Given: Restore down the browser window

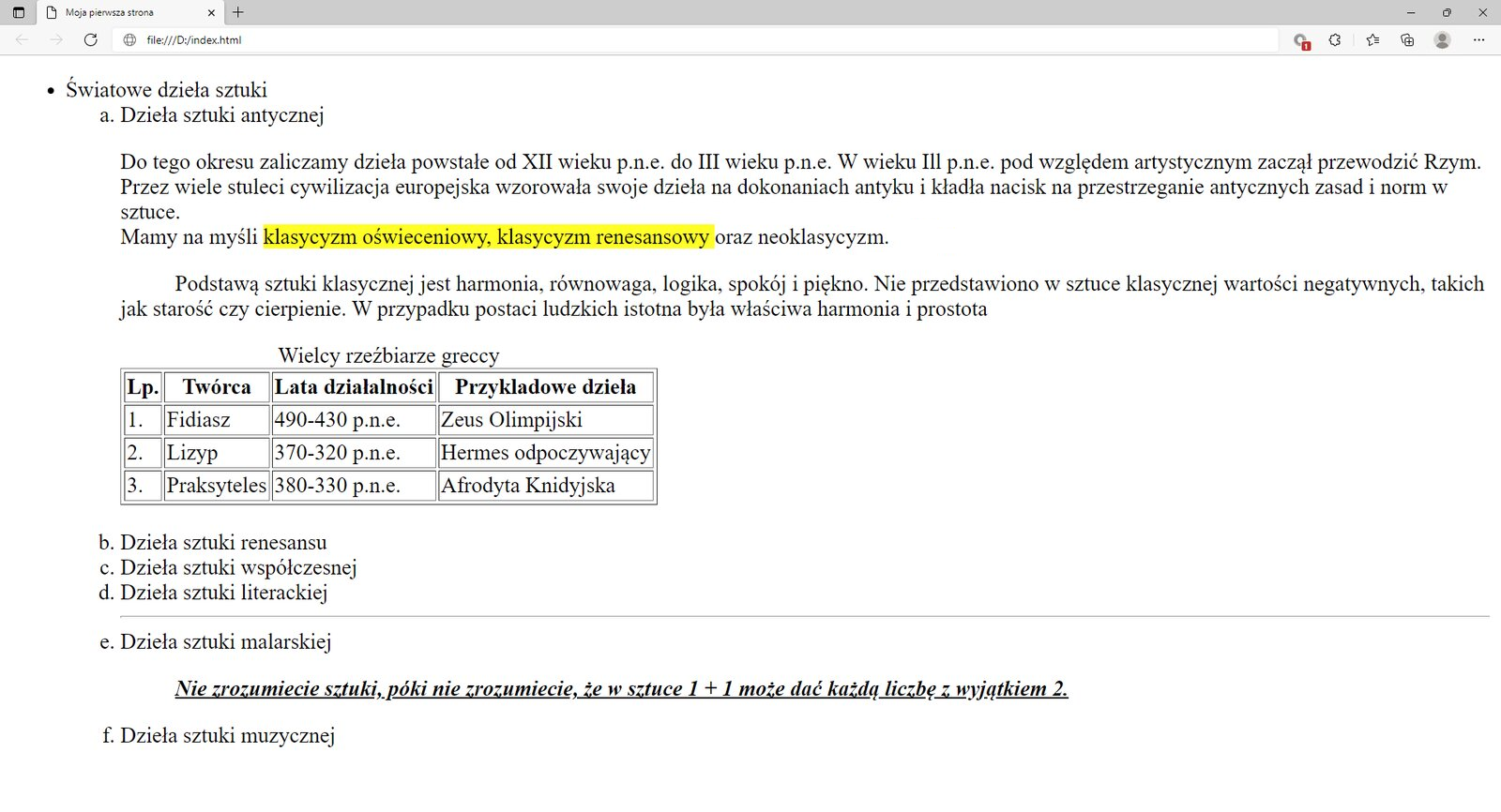Looking at the screenshot, I should (x=1447, y=12).
